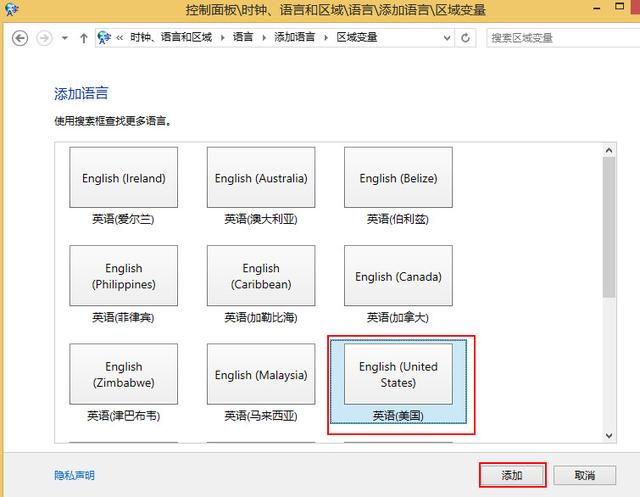Viewport: 640px width, 497px height.
Task: Open 语言 breadcrumb
Action: click(243, 38)
